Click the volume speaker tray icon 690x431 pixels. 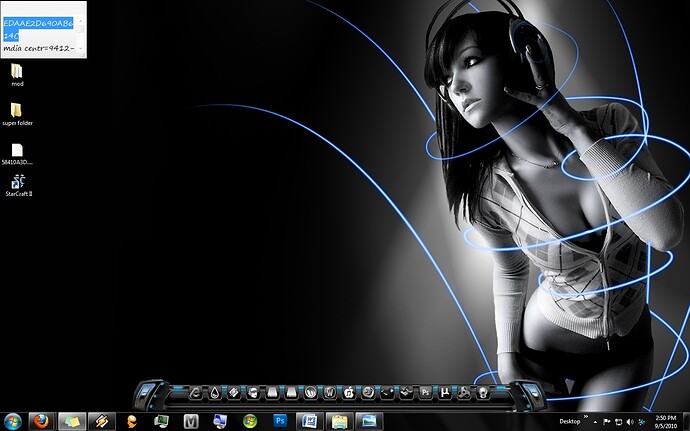(x=630, y=421)
